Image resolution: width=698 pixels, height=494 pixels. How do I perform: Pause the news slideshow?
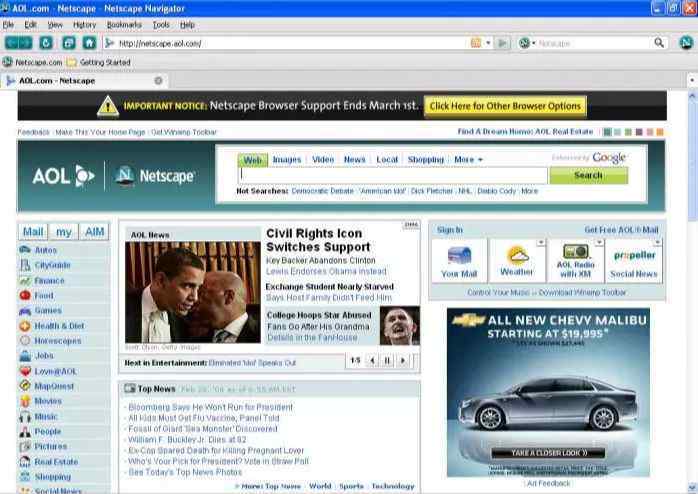click(387, 360)
